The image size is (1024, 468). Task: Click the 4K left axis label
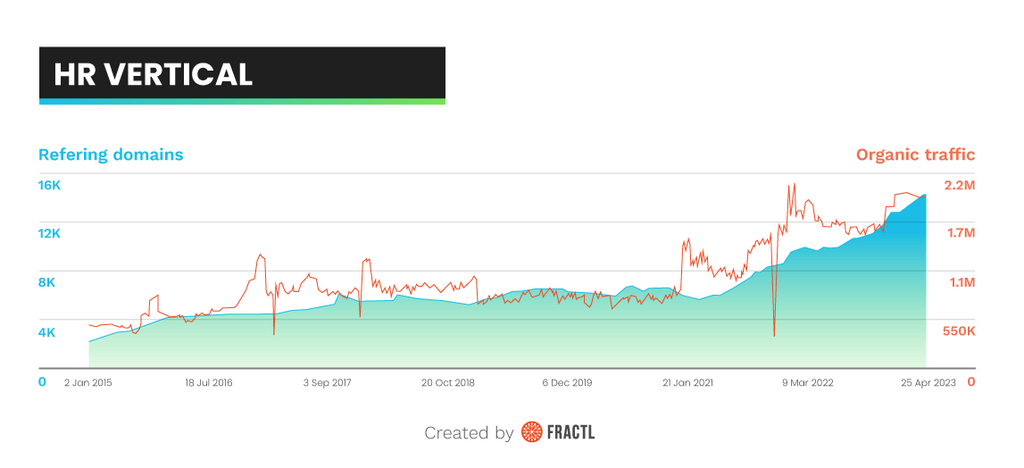coord(46,332)
